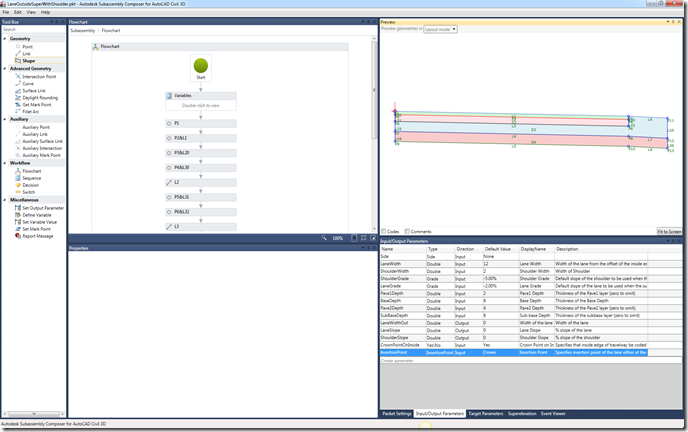Viewport: 688px width, 432px height.
Task: Switch to the Target Parameters tab
Action: pyautogui.click(x=484, y=413)
